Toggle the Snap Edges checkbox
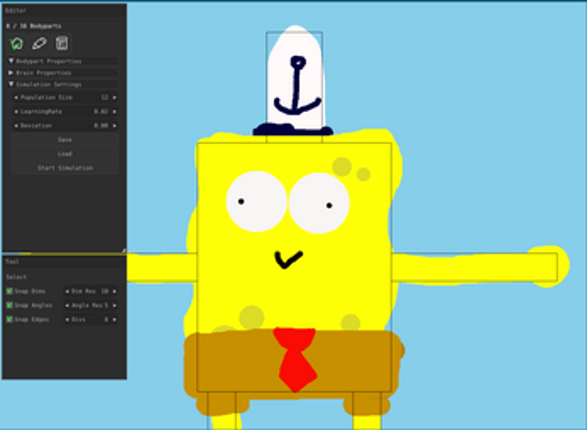 [x=10, y=319]
